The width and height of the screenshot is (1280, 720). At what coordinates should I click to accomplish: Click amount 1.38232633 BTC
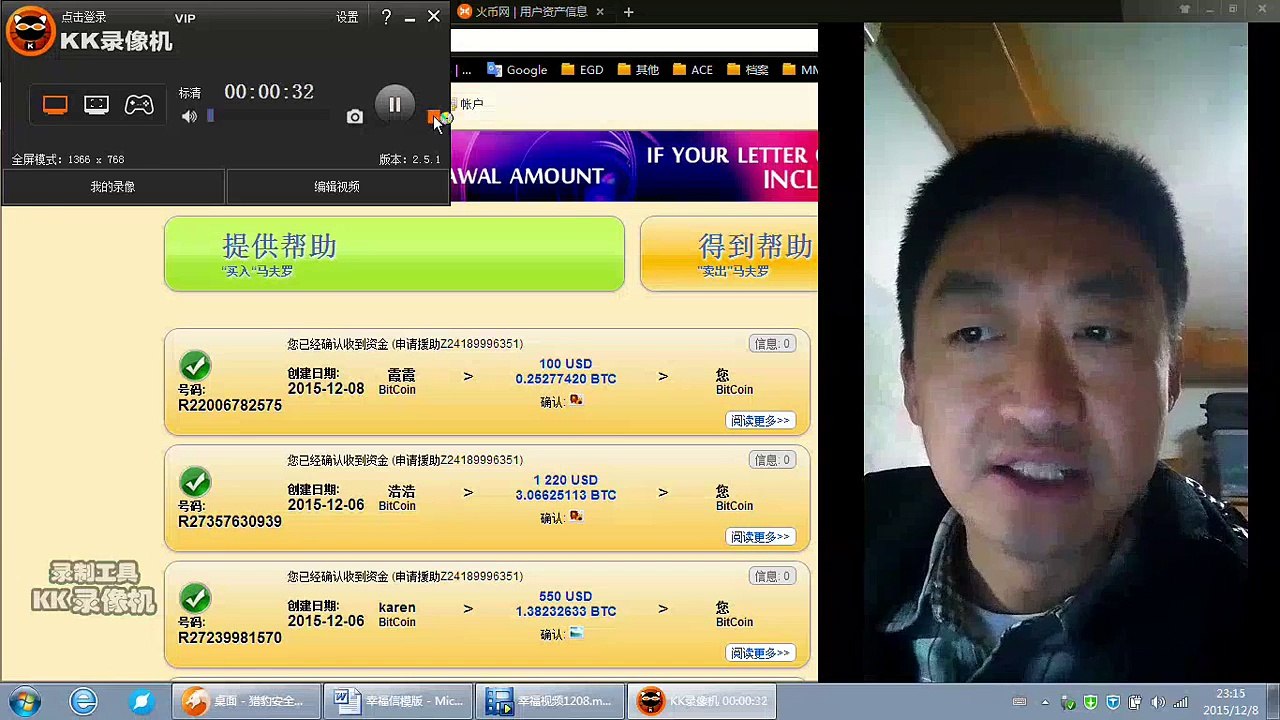pyautogui.click(x=566, y=611)
